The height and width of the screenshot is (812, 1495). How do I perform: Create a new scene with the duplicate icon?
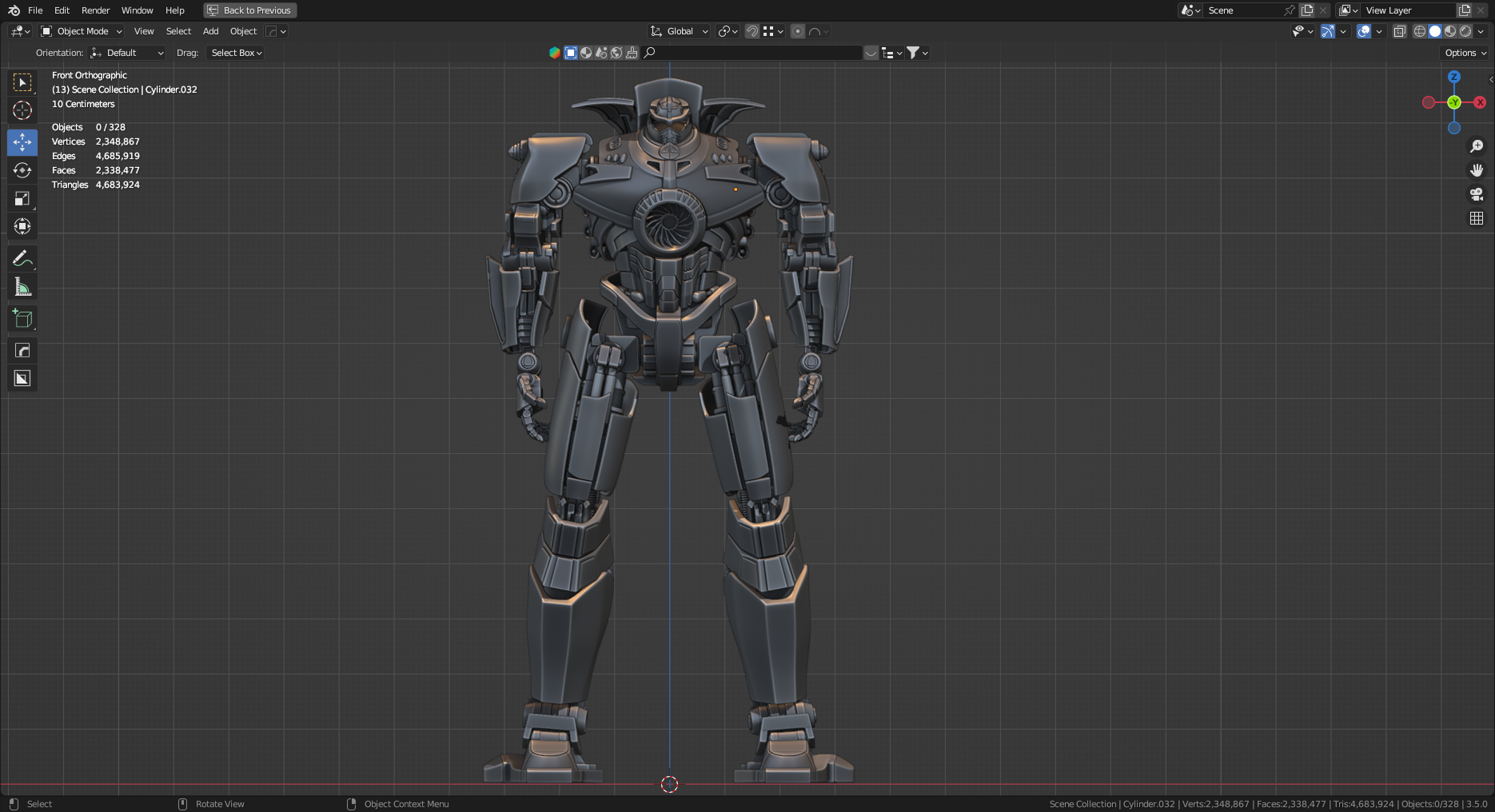(x=1307, y=10)
